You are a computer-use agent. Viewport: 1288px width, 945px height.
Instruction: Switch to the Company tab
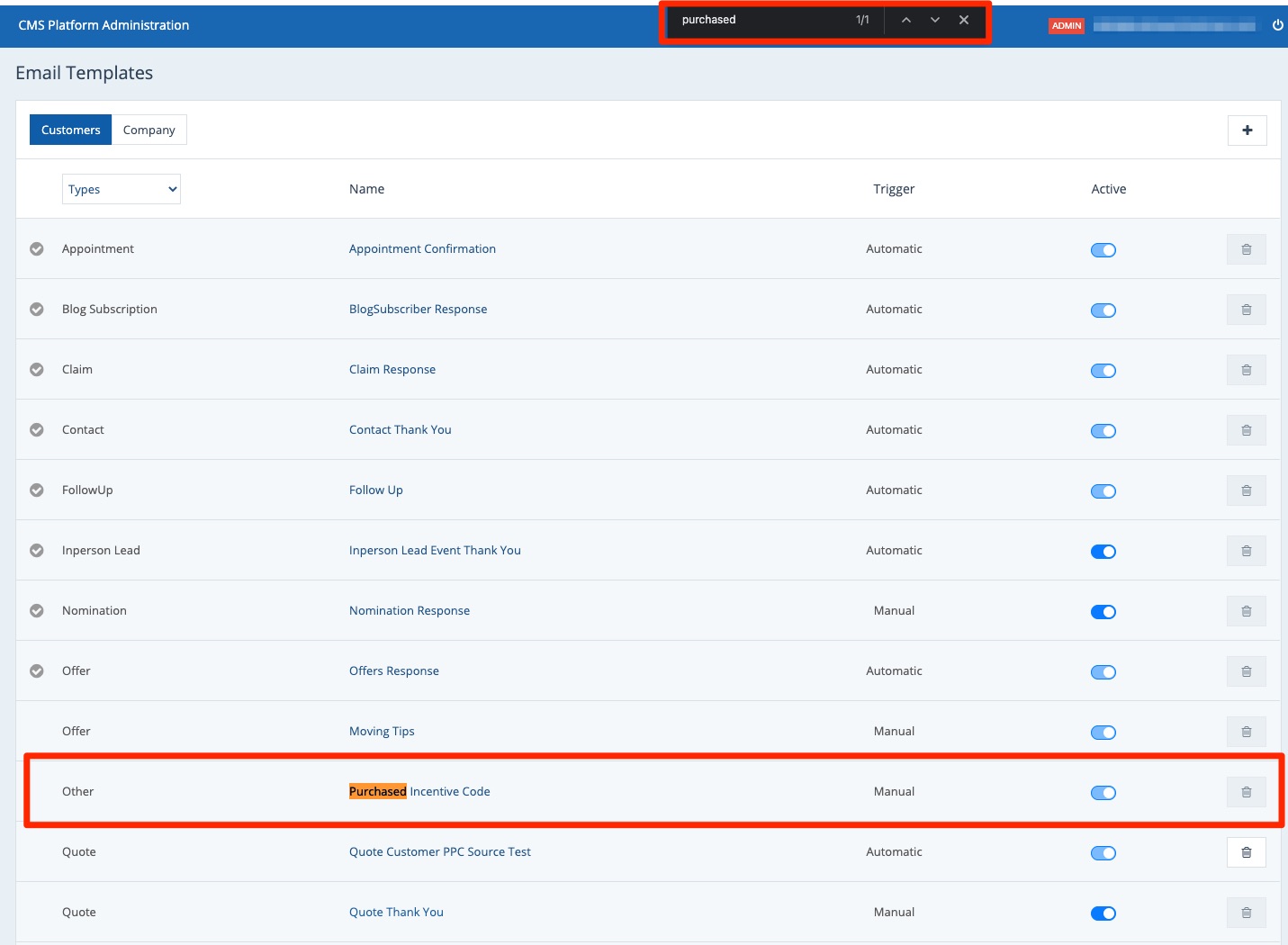pos(149,130)
